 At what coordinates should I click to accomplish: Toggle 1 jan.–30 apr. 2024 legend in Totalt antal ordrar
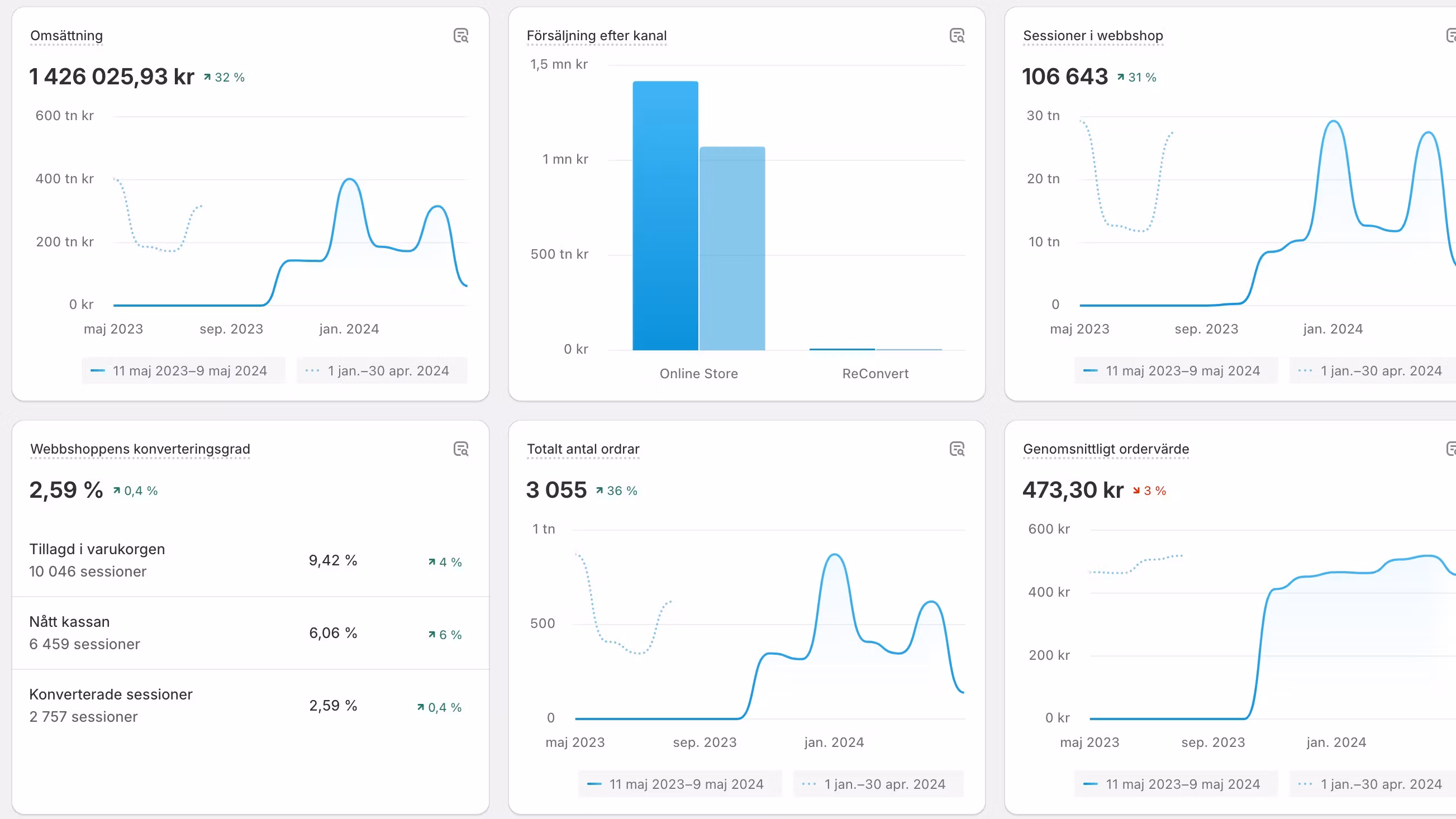click(878, 784)
